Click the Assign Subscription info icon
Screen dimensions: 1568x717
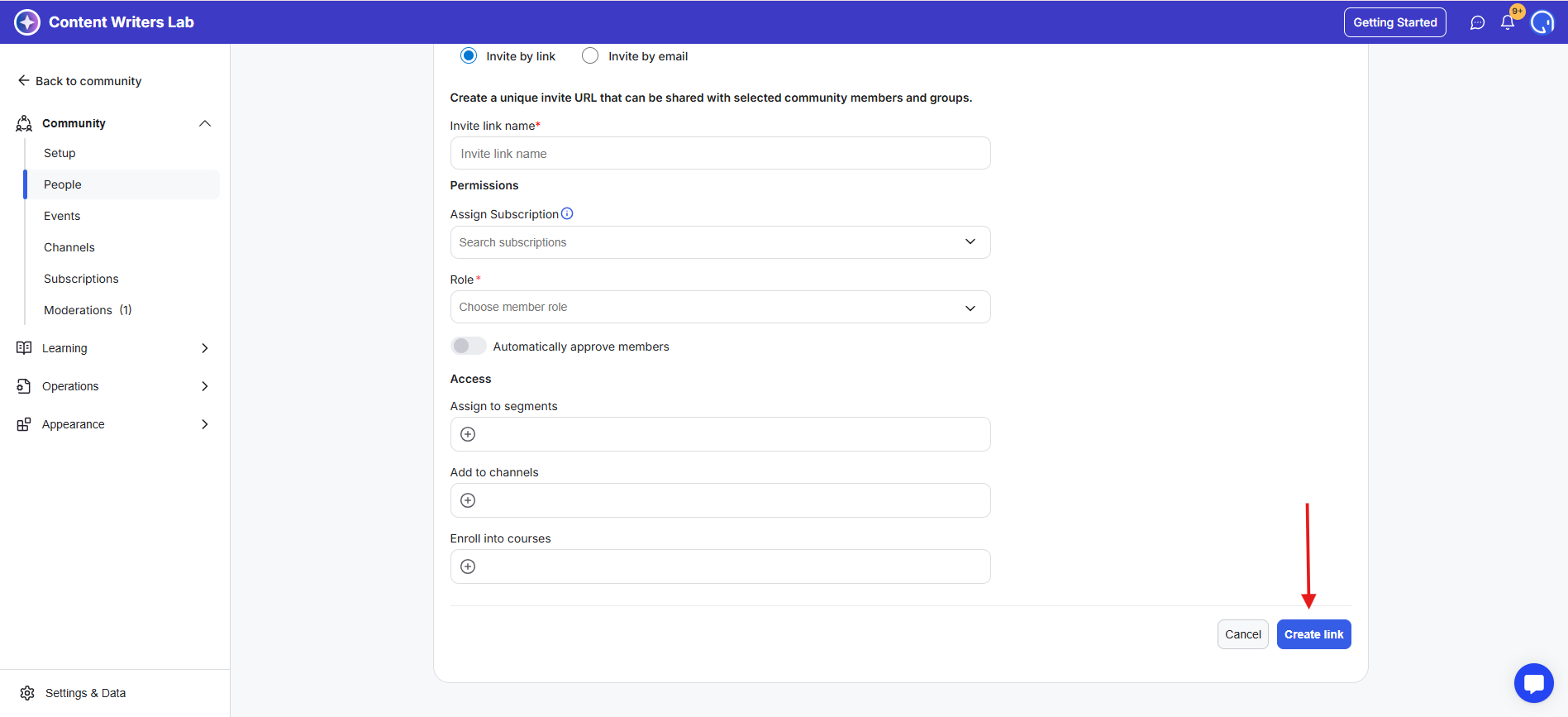567,213
